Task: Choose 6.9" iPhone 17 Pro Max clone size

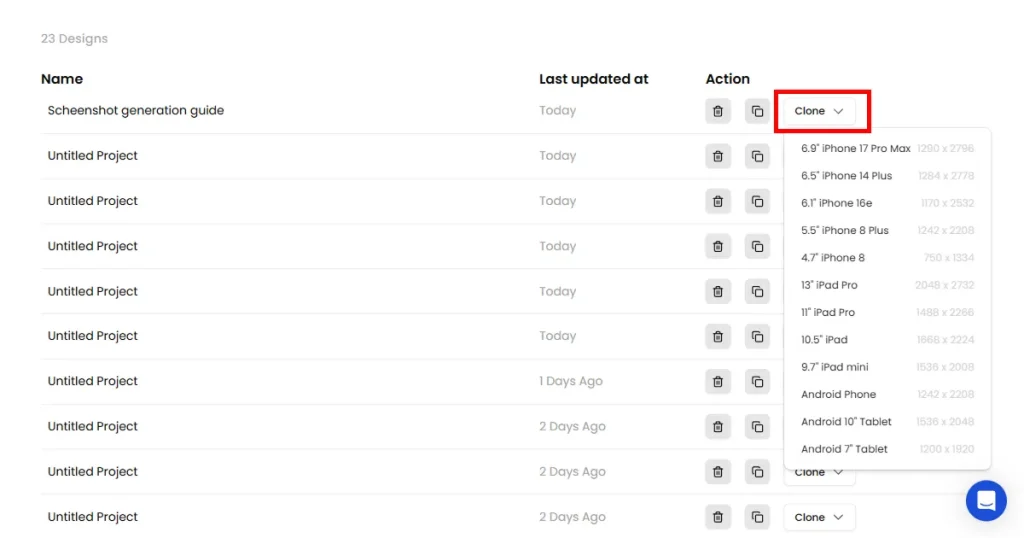Action: [x=887, y=148]
